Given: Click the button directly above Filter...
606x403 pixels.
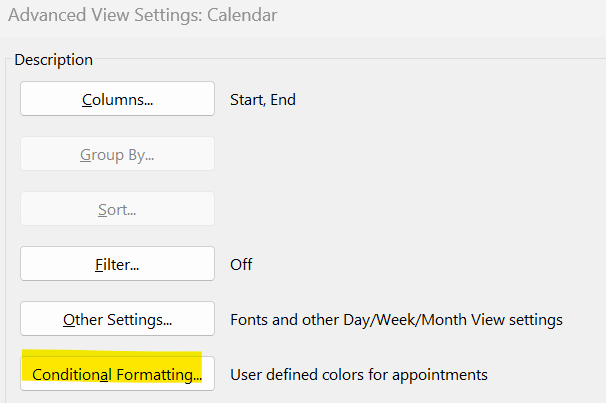Looking at the screenshot, I should point(117,209).
